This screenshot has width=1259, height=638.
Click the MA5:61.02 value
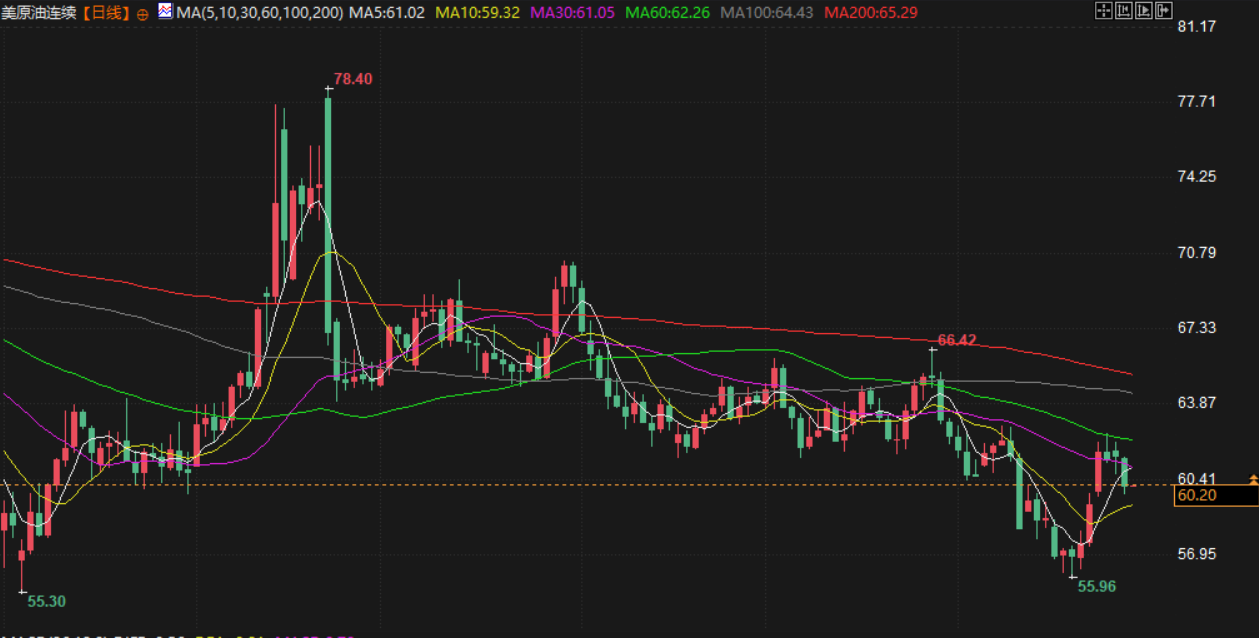[x=386, y=12]
